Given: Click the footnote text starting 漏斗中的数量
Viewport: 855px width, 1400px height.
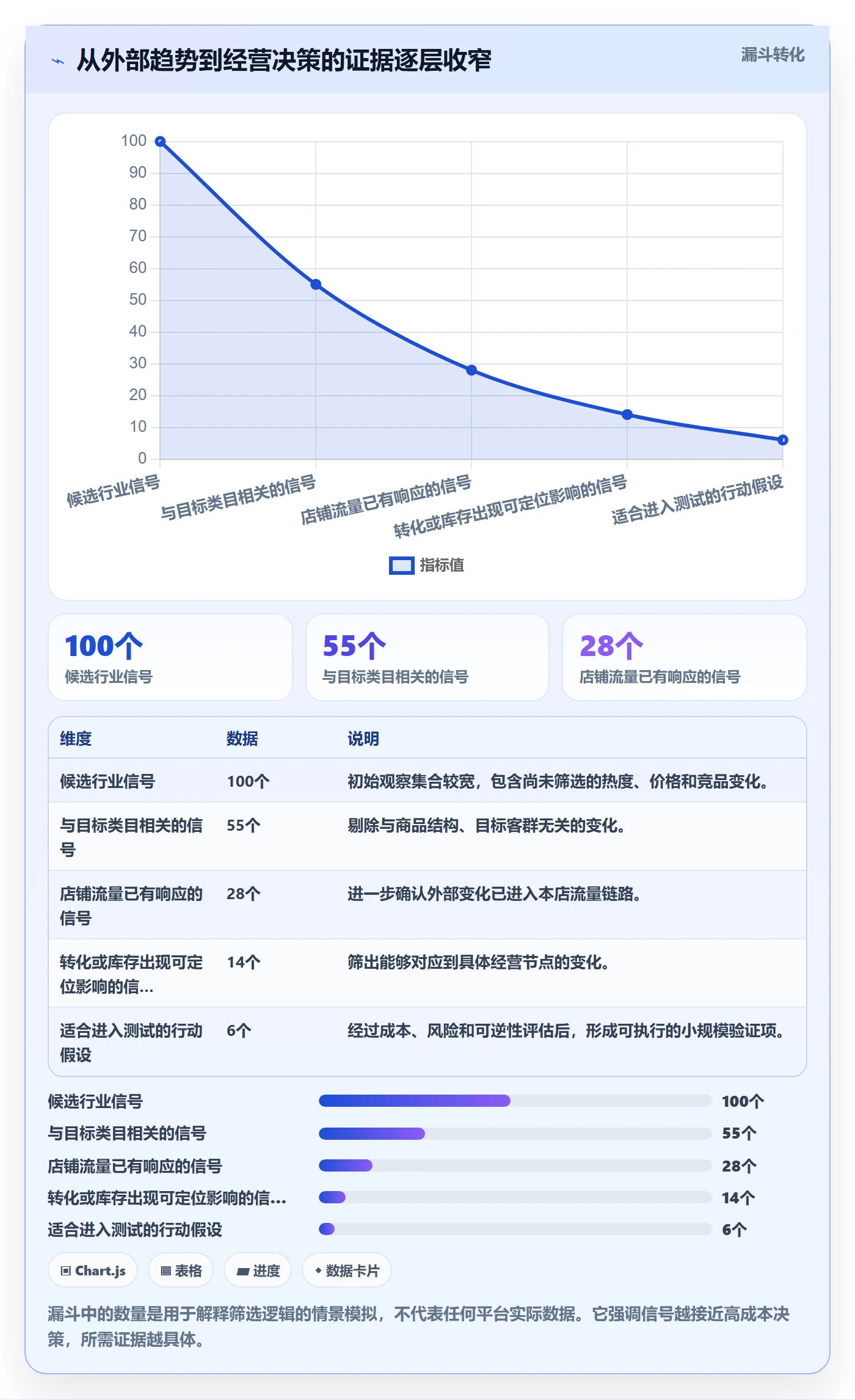Looking at the screenshot, I should coord(419,1326).
